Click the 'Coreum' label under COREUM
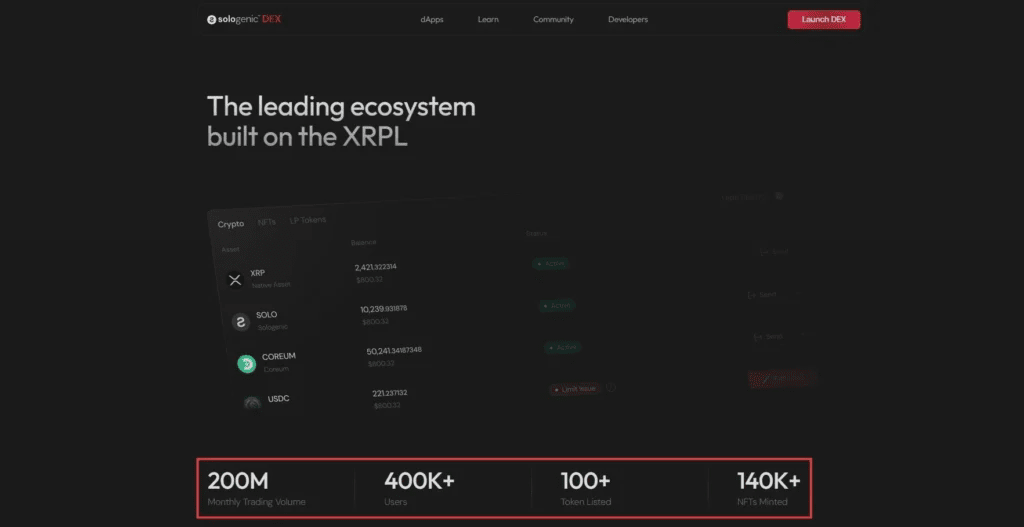This screenshot has width=1024, height=527. pos(276,368)
